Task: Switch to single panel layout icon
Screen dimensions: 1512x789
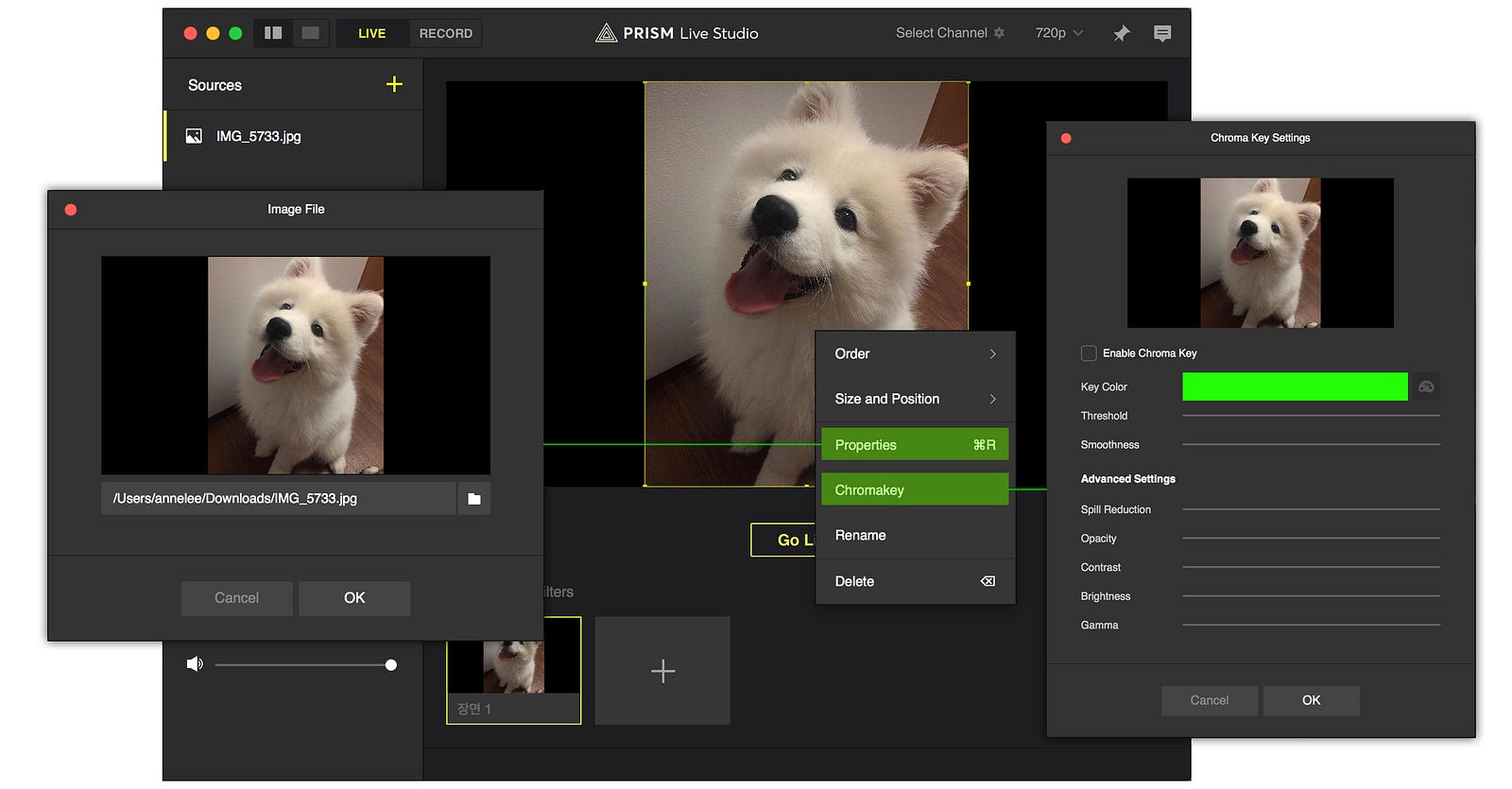Action: pyautogui.click(x=310, y=33)
